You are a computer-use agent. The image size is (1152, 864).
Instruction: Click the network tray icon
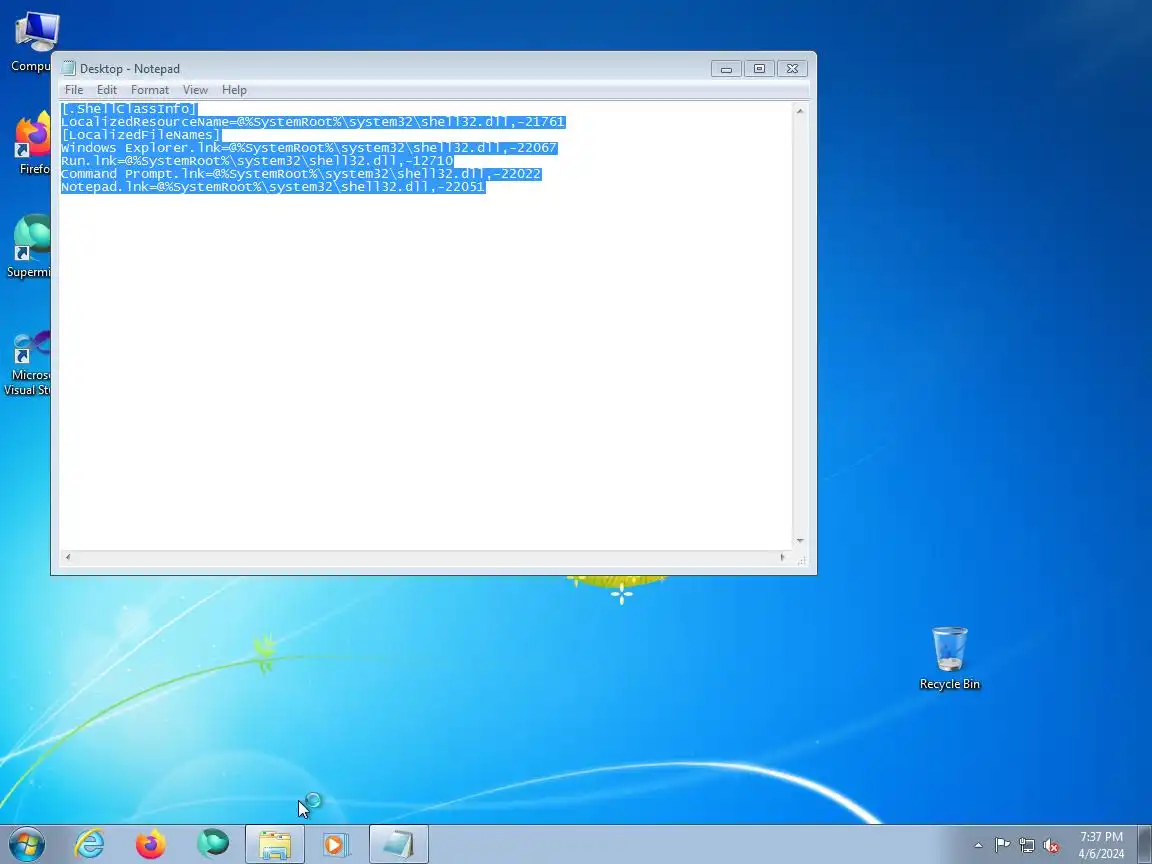coord(1027,846)
